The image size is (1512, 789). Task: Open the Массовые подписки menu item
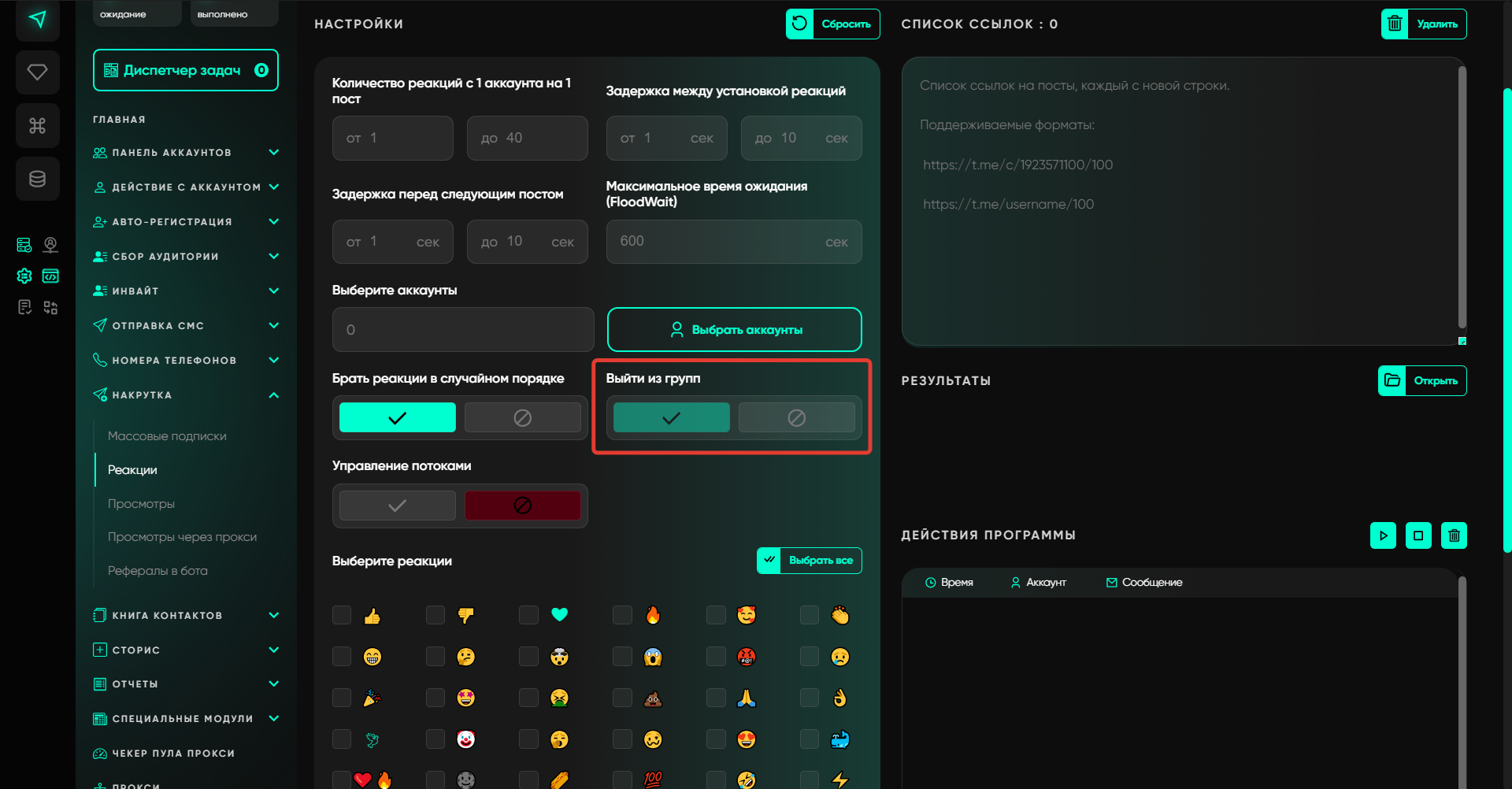pos(167,436)
